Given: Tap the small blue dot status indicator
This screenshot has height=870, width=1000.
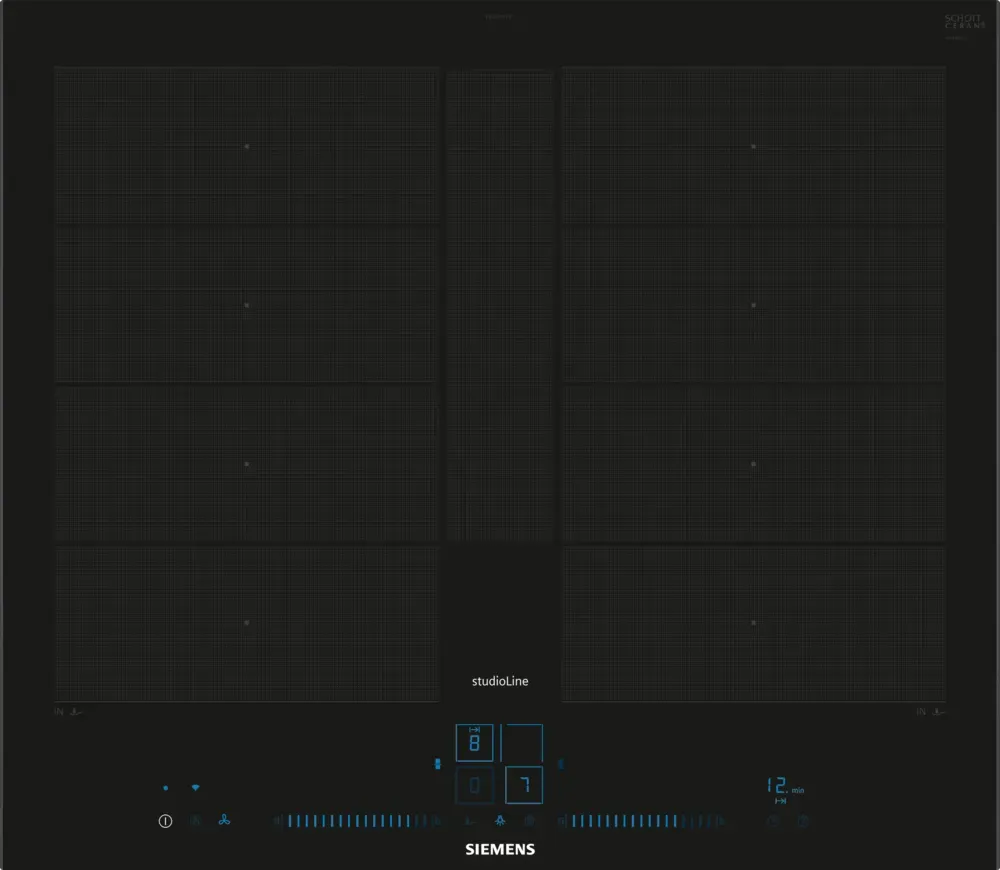Looking at the screenshot, I should coord(165,788).
